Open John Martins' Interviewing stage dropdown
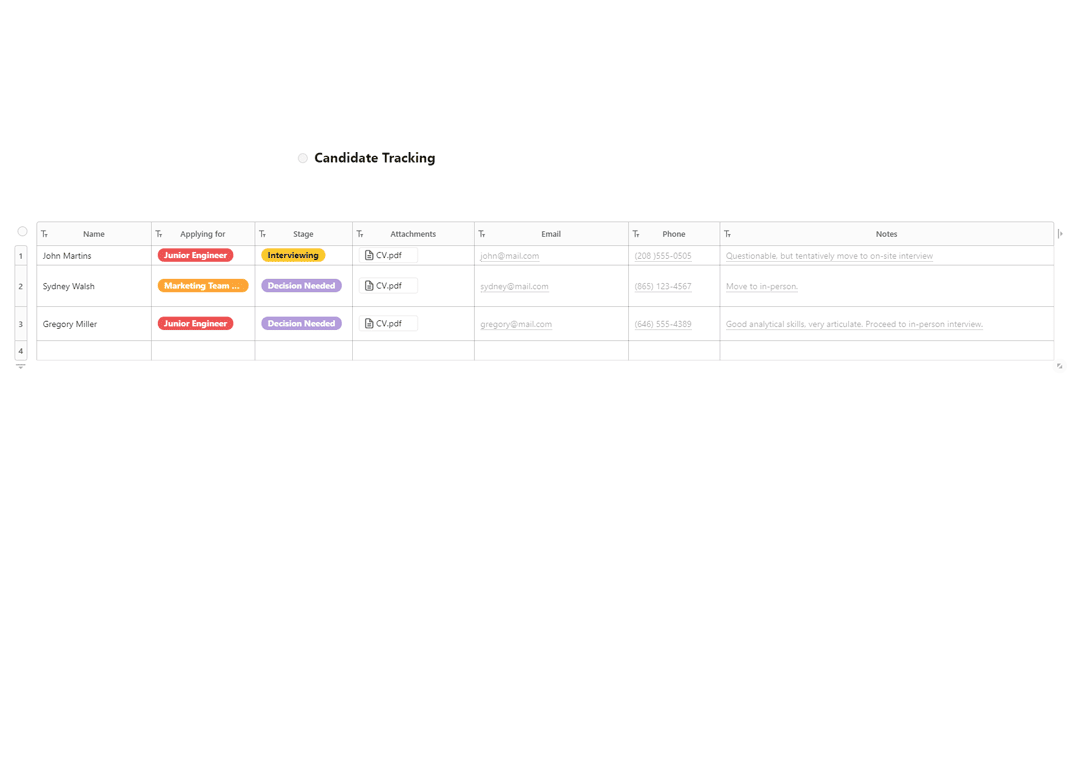Image resolution: width=1078 pixels, height=760 pixels. point(293,256)
